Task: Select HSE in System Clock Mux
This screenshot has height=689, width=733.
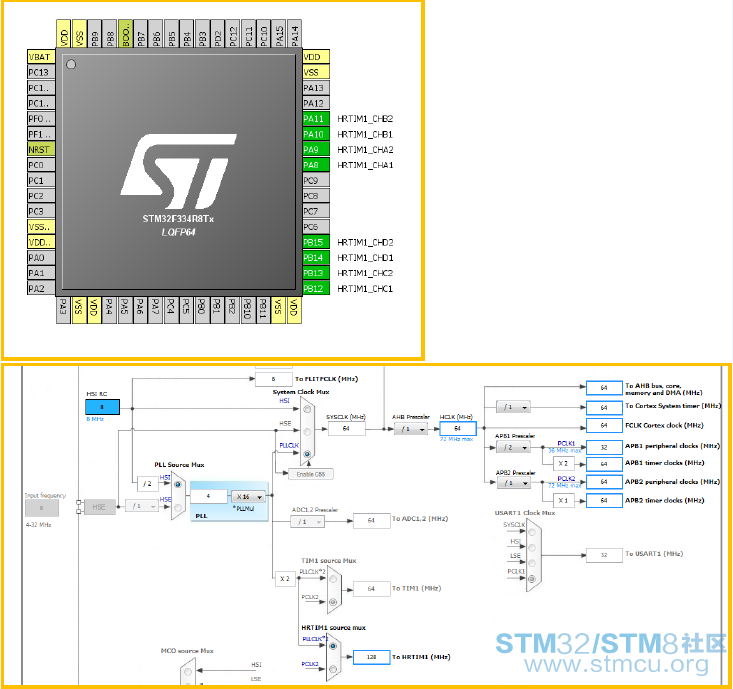Action: click(307, 431)
